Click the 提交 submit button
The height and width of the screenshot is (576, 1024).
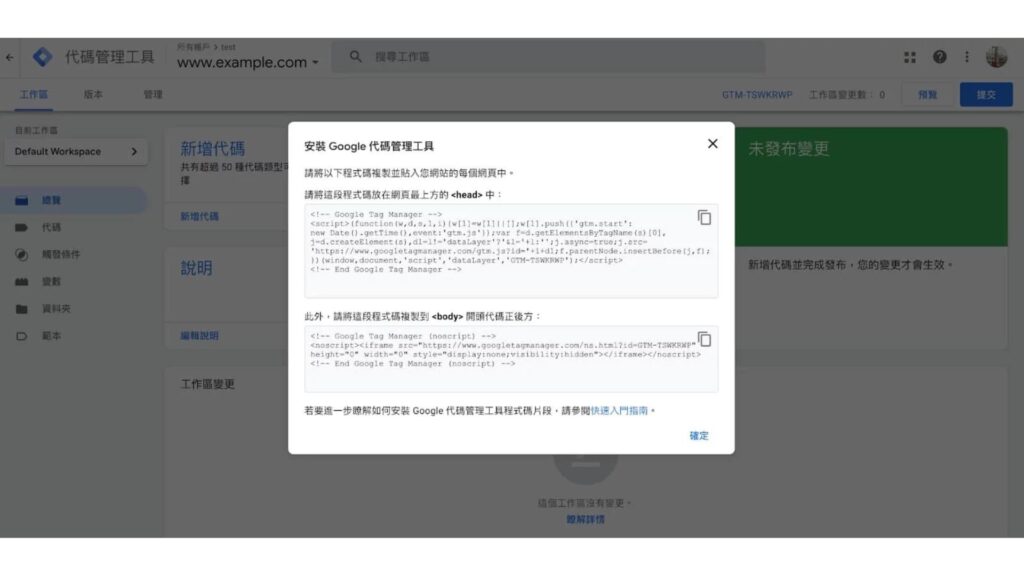click(x=986, y=95)
